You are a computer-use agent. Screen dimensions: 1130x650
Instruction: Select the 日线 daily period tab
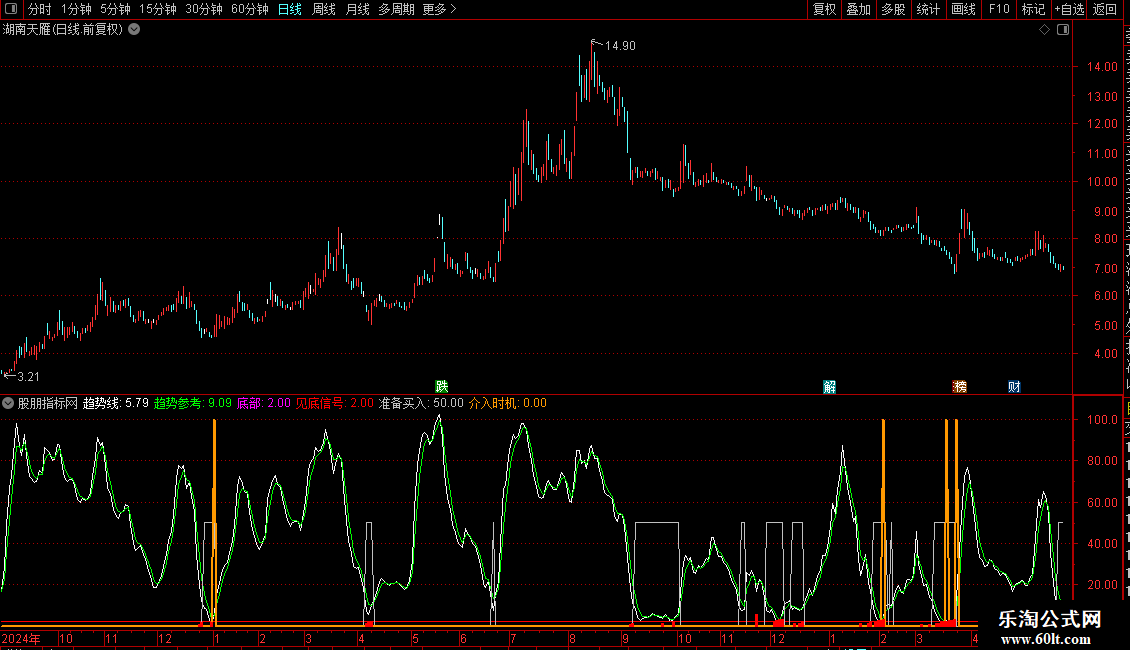(x=290, y=9)
